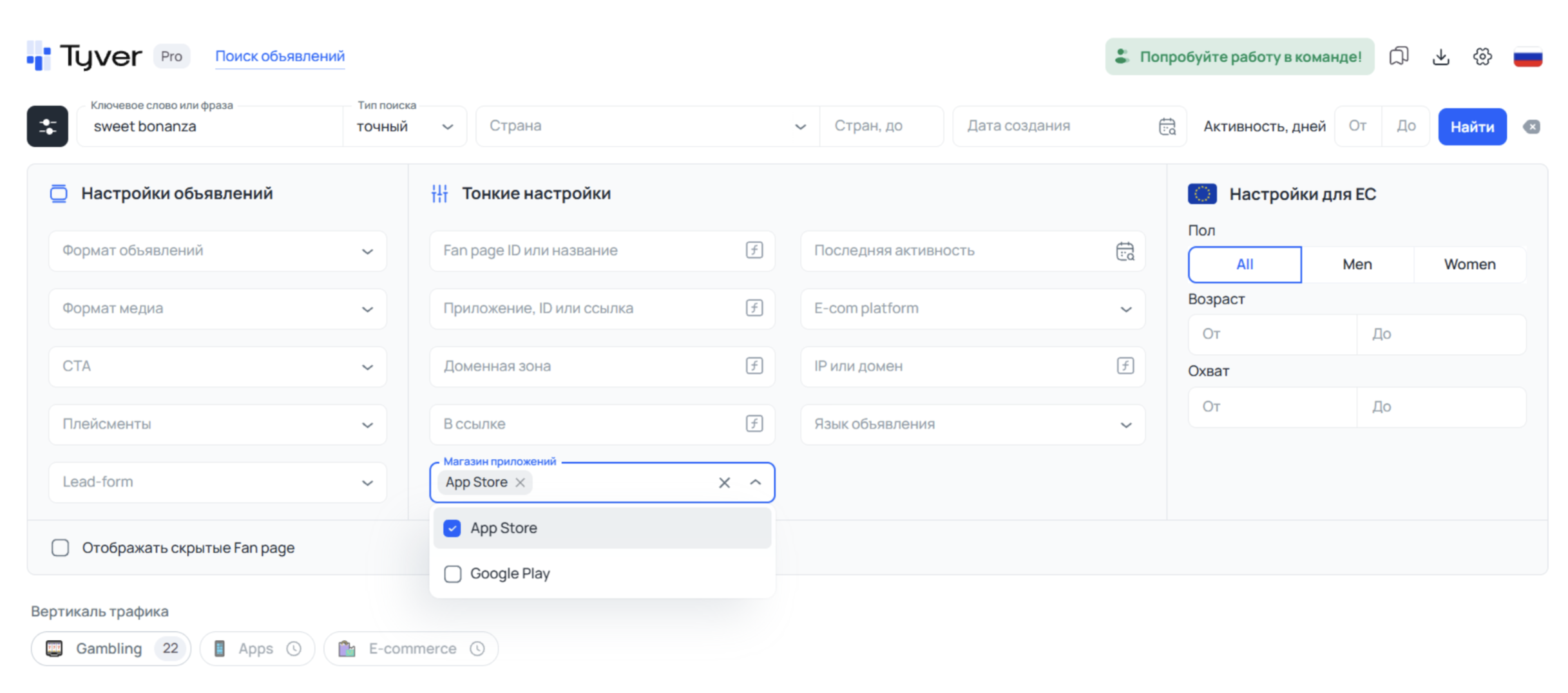The width and height of the screenshot is (1568, 693).
Task: Open settings gear icon
Action: (1482, 57)
